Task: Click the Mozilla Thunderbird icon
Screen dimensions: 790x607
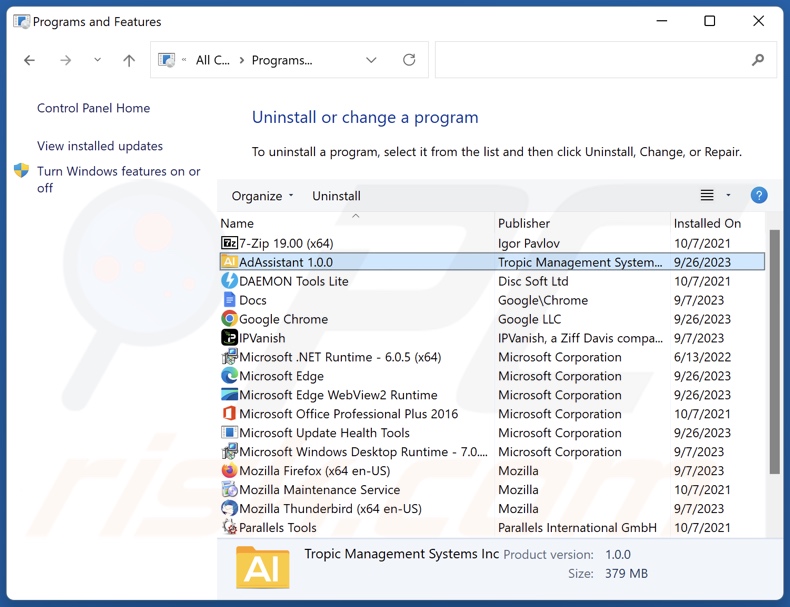Action: (229, 509)
